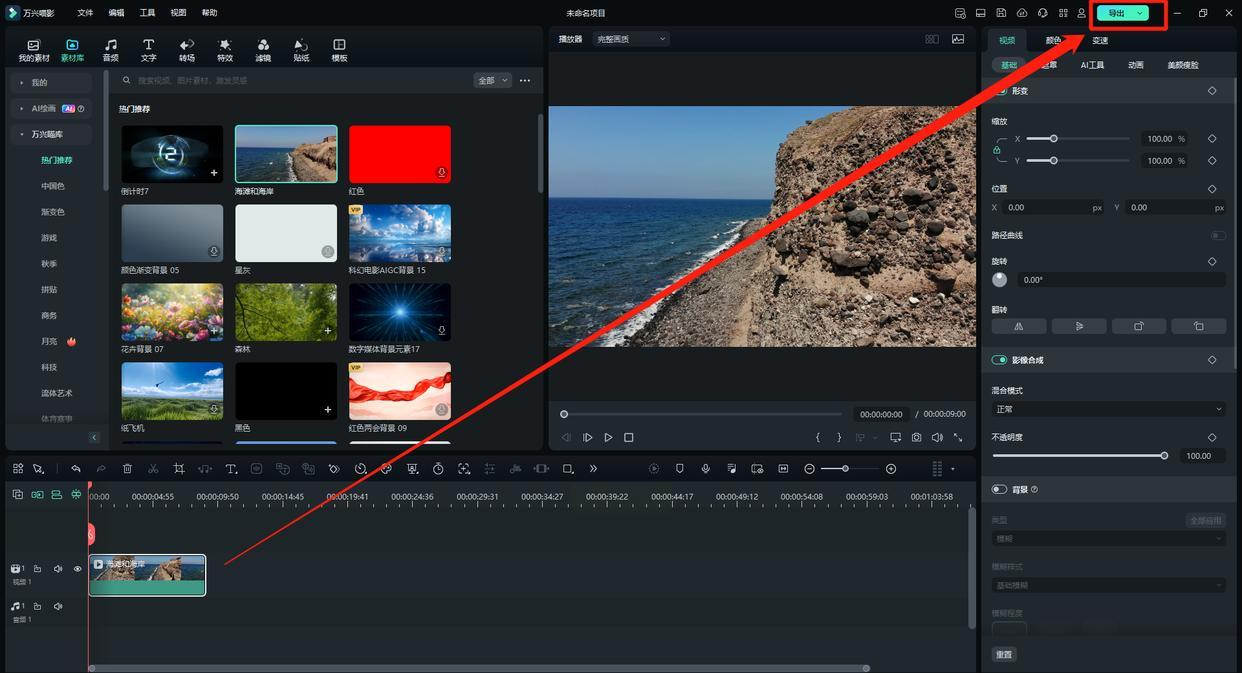Click the text tool icon in timeline toolbar
Viewport: 1242px width, 673px height.
click(231, 469)
